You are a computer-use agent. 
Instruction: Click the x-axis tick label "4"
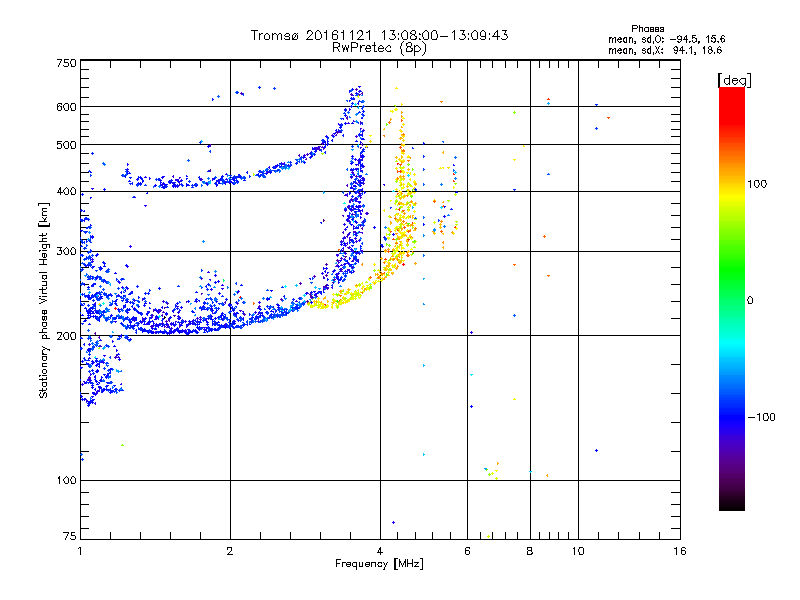pyautogui.click(x=380, y=551)
